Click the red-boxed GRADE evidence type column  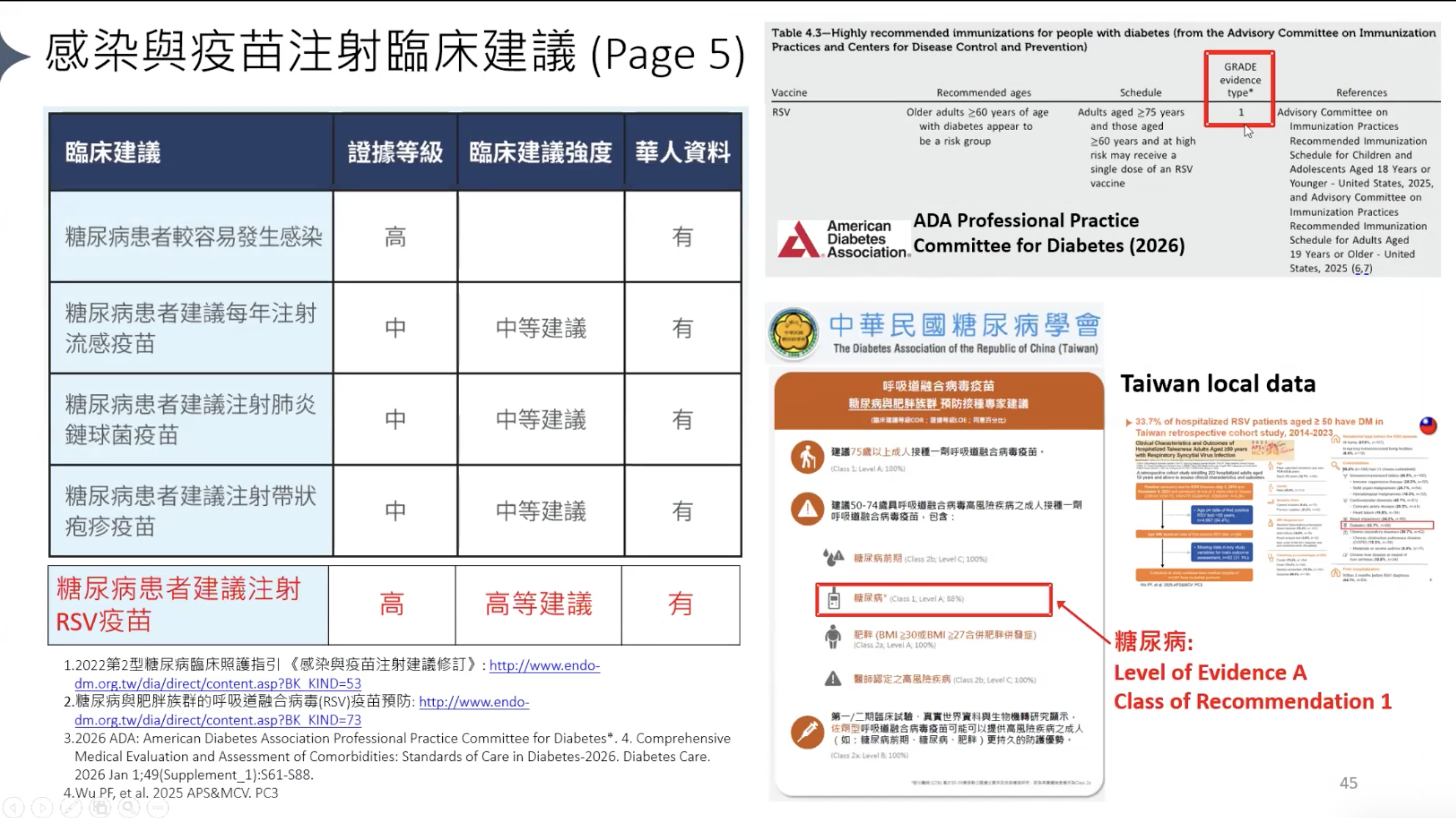[x=1239, y=88]
